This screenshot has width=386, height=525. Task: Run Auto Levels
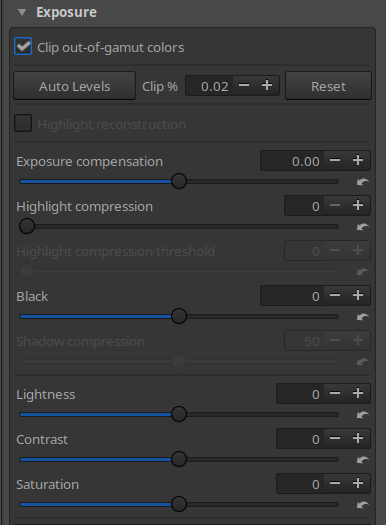pos(74,86)
